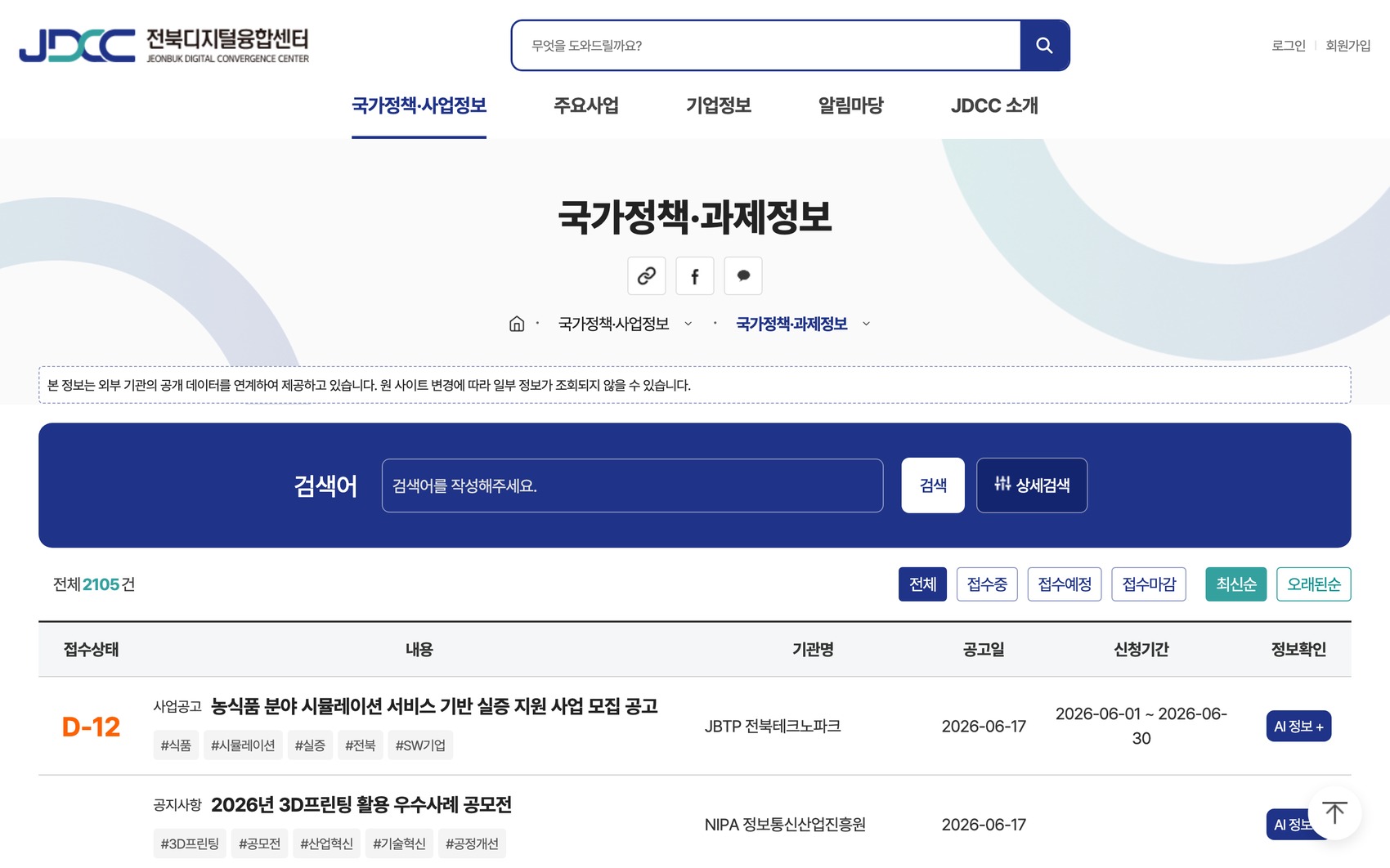Screen dimensions: 1390x868
Task: Click the #기술혁신 tag
Action: pos(399,843)
